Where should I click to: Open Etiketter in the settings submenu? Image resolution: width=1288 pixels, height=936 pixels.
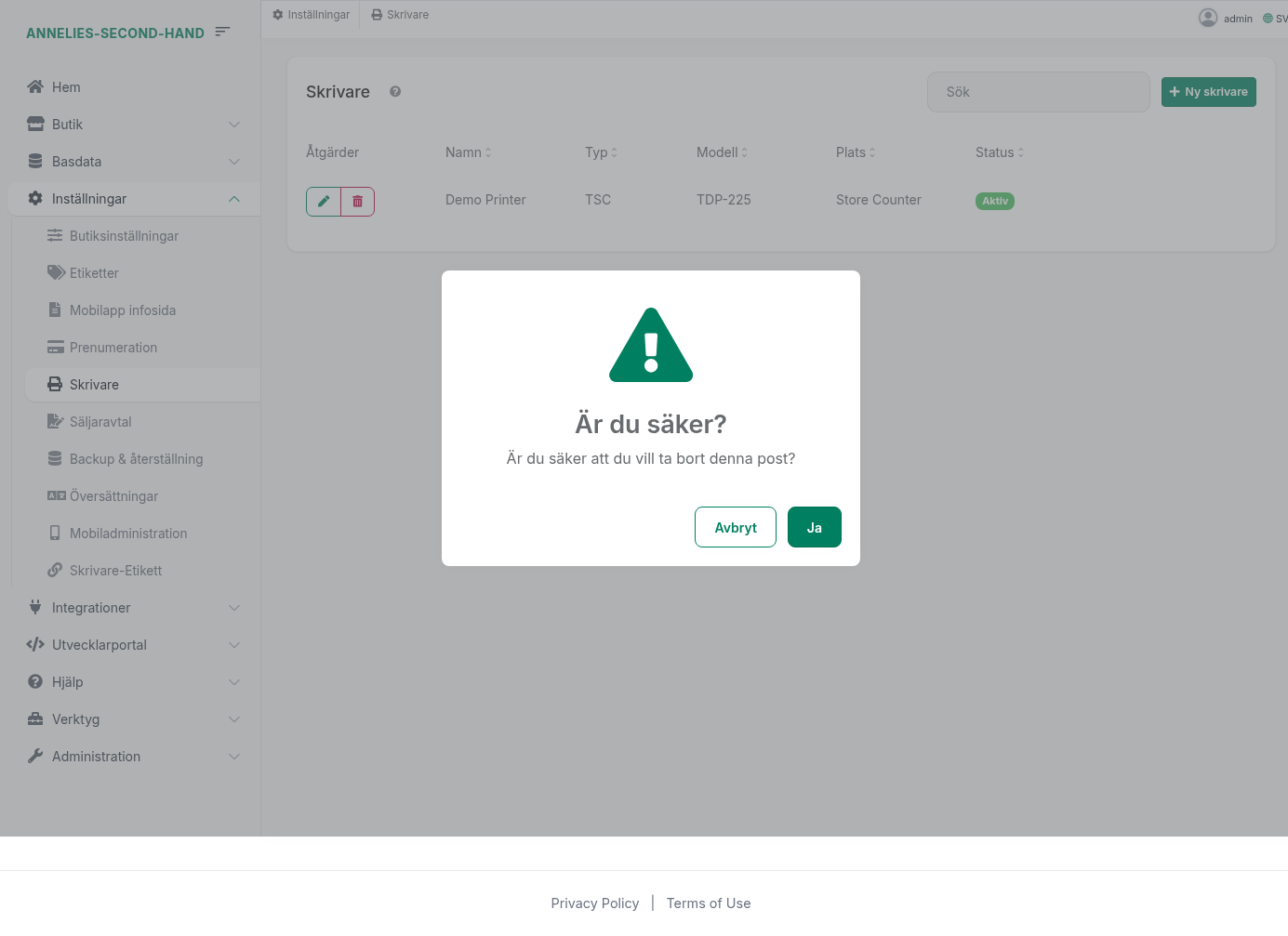pyautogui.click(x=94, y=273)
